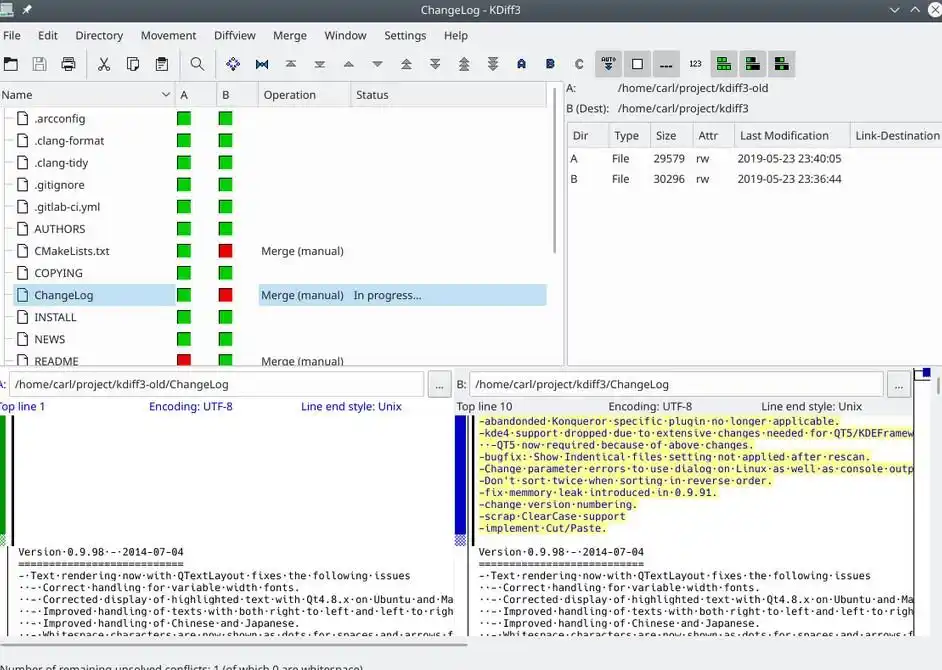
Task: Open Search with the magnifier icon
Action: coord(197,64)
